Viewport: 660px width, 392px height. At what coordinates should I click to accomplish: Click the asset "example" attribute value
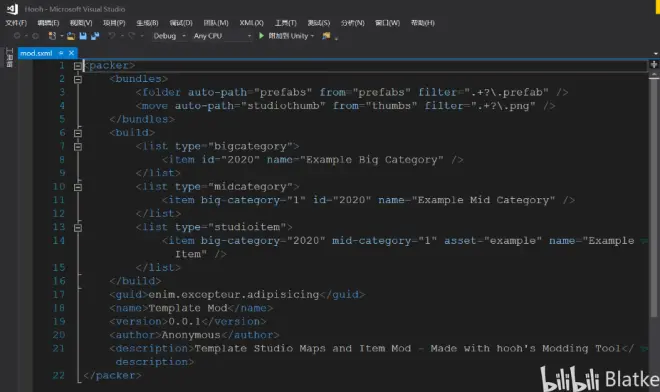point(512,240)
